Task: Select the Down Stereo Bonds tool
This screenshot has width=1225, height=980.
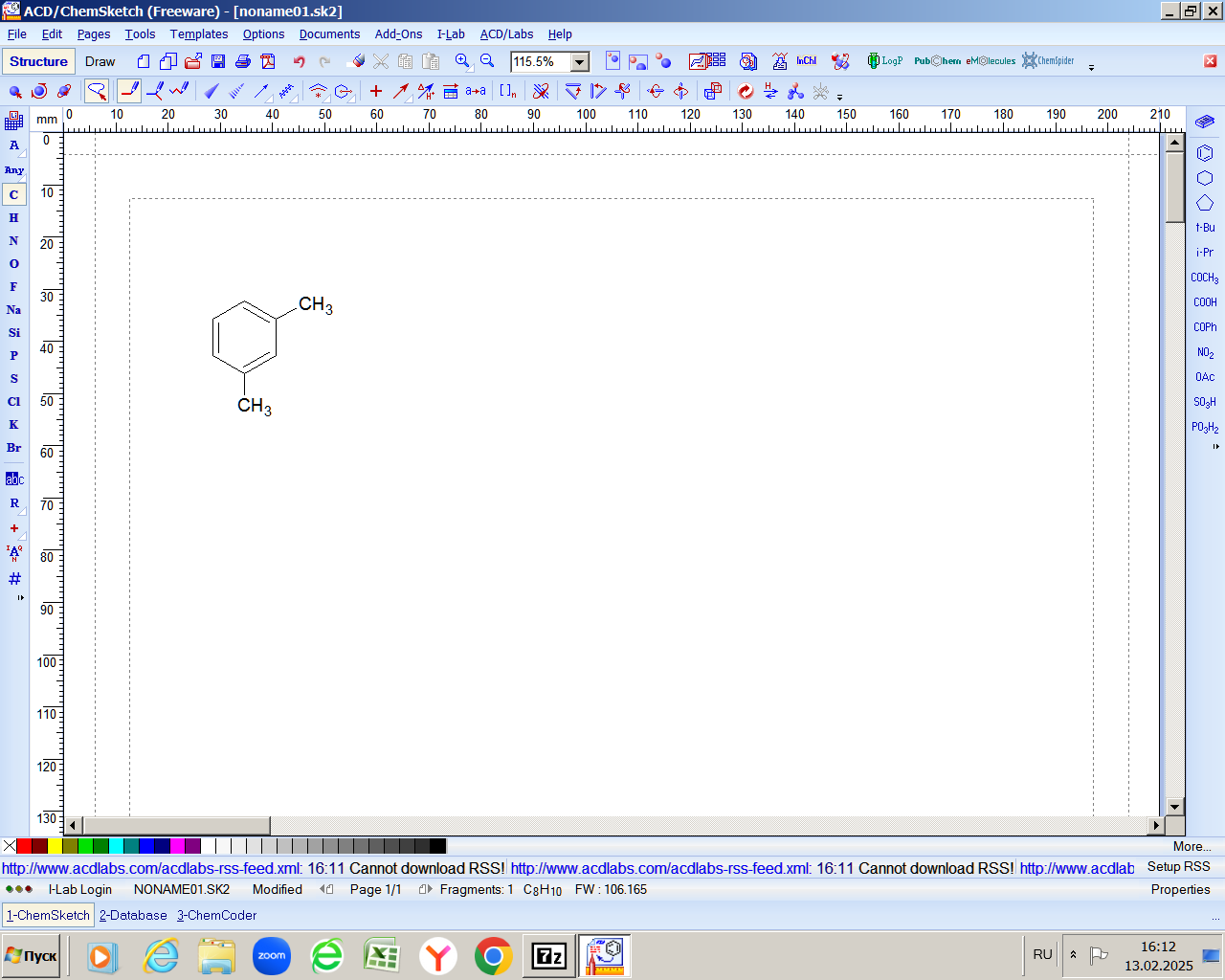Action: [236, 91]
